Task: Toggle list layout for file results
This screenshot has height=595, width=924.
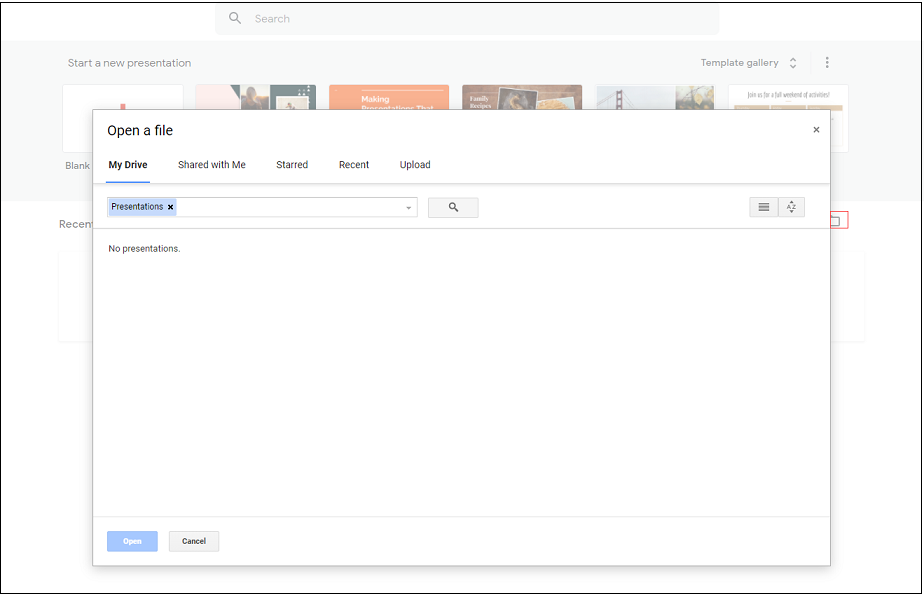Action: [x=763, y=207]
